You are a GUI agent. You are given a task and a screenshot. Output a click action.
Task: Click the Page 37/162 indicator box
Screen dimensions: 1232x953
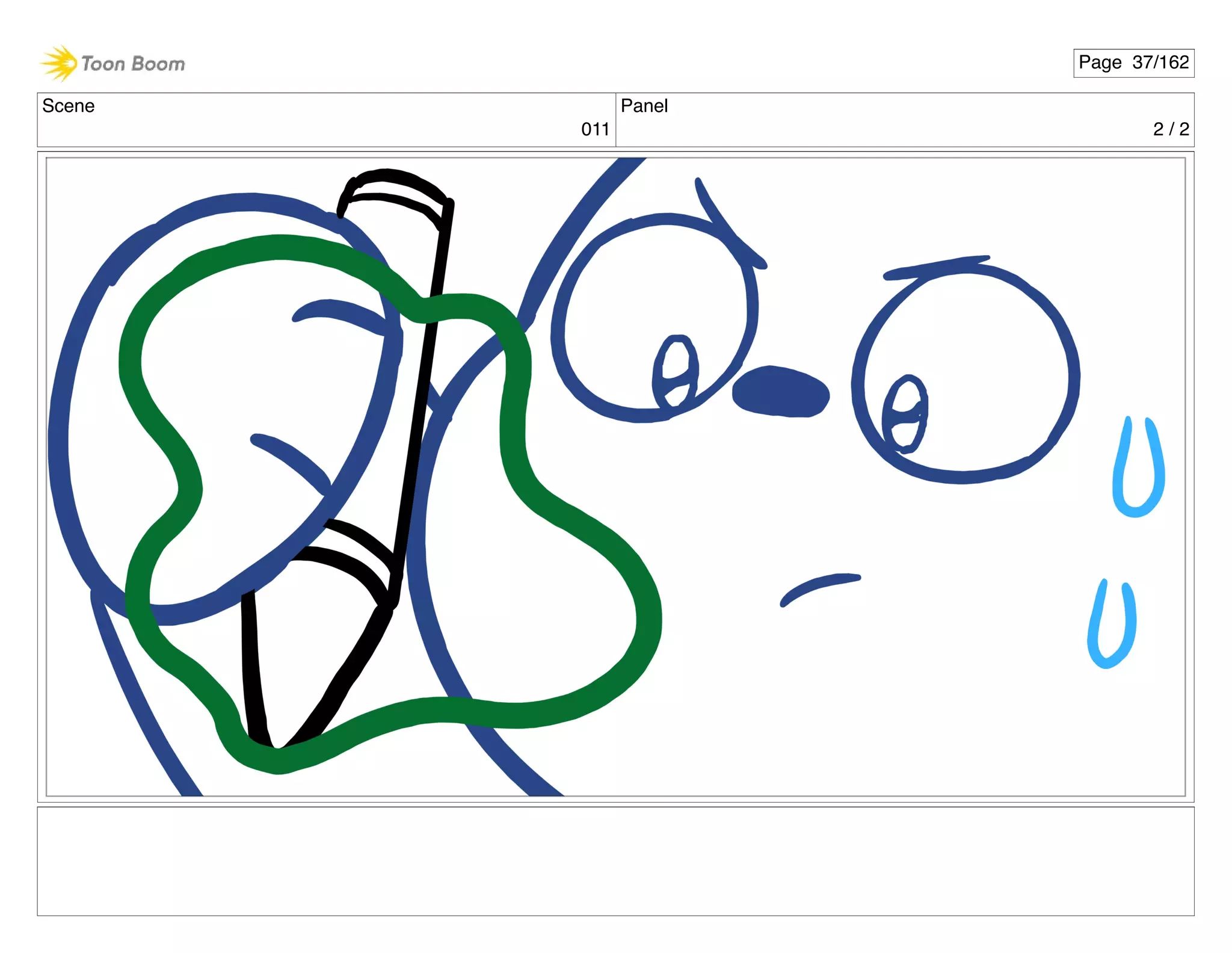click(x=1133, y=63)
